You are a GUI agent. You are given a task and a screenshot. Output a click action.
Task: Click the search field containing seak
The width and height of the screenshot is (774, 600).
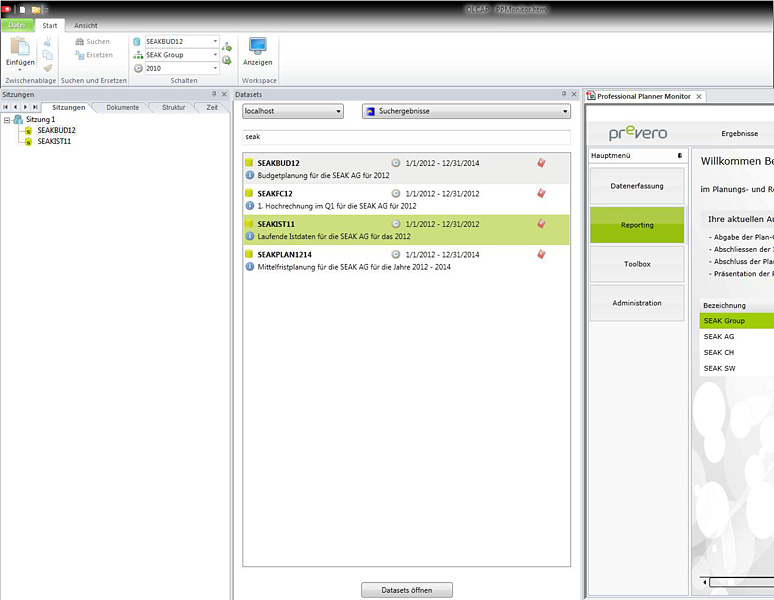coord(406,137)
